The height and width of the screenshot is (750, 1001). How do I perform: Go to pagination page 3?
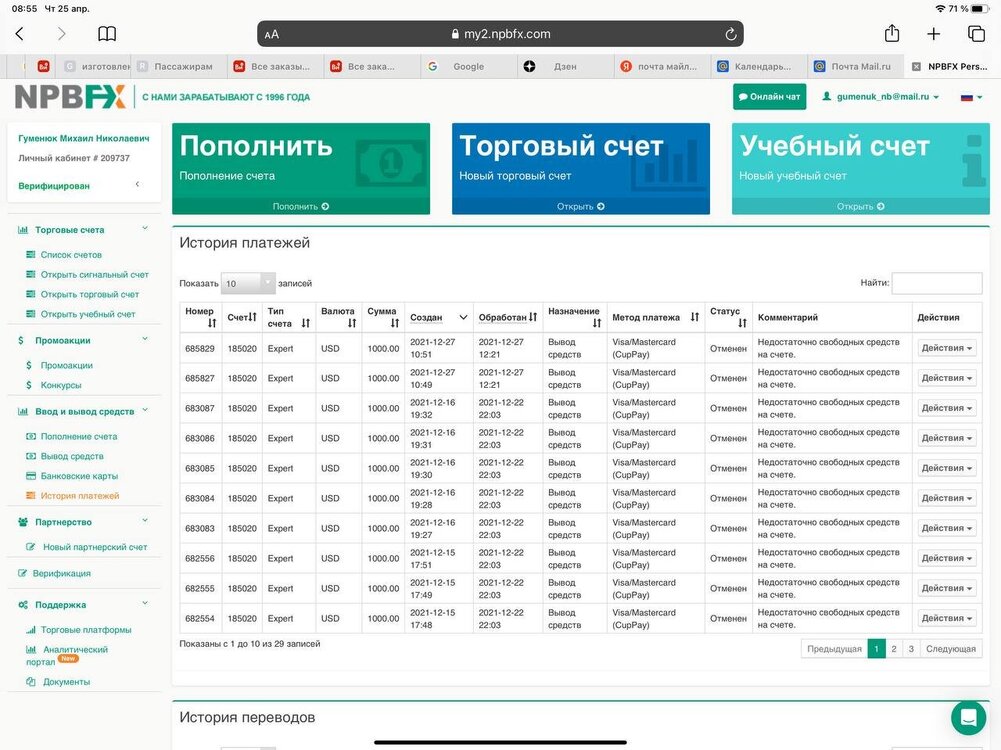(911, 649)
